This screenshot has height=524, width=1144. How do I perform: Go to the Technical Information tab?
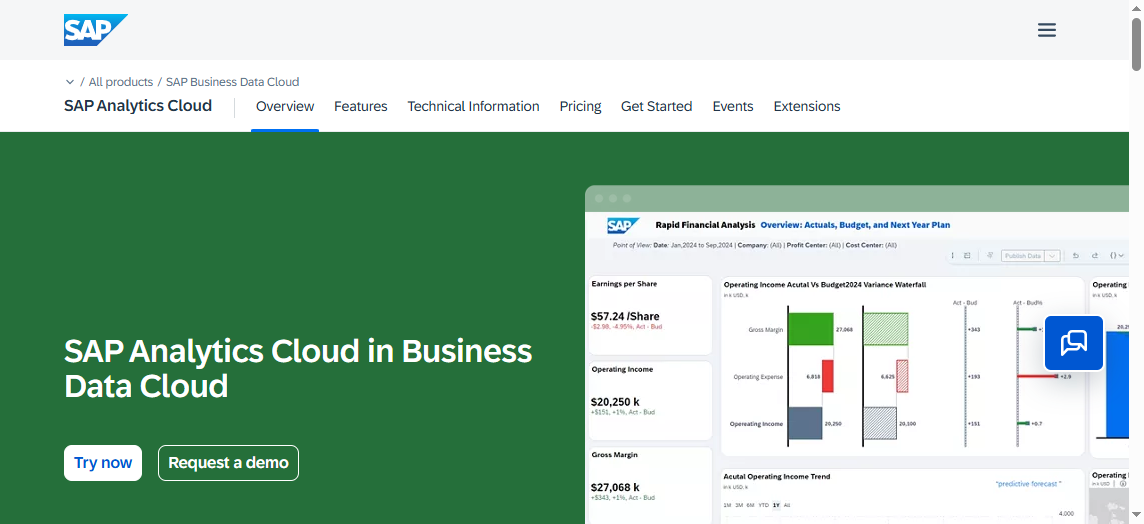473,106
